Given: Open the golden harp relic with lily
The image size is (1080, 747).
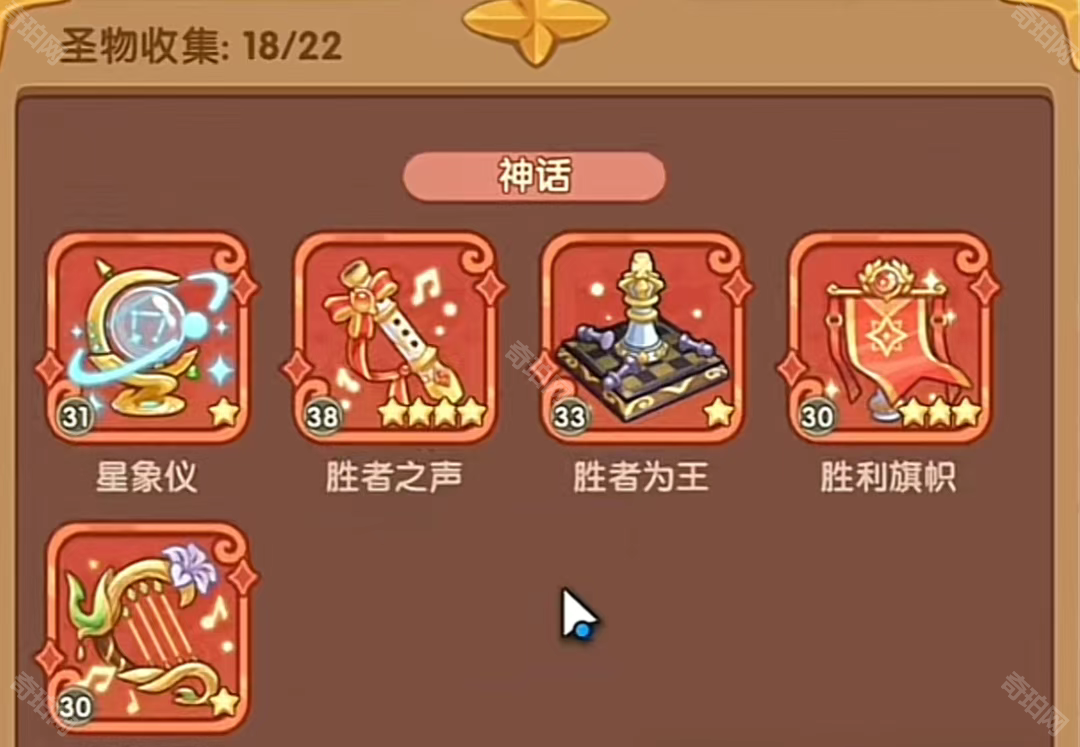Looking at the screenshot, I should 147,628.
